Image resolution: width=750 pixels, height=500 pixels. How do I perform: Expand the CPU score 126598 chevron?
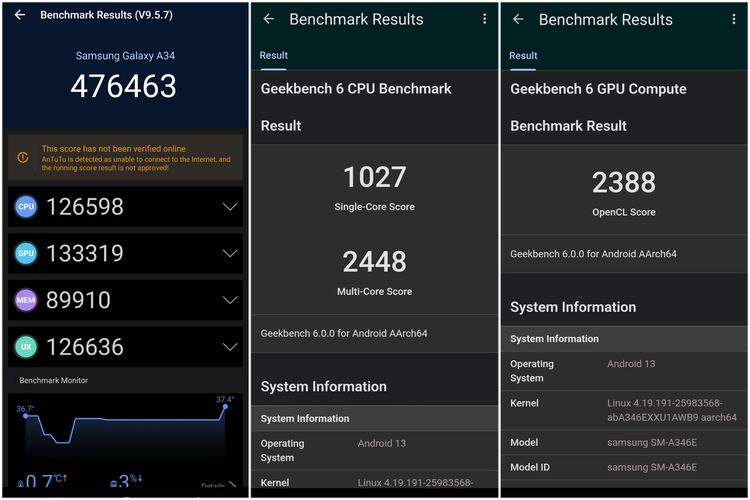(229, 207)
